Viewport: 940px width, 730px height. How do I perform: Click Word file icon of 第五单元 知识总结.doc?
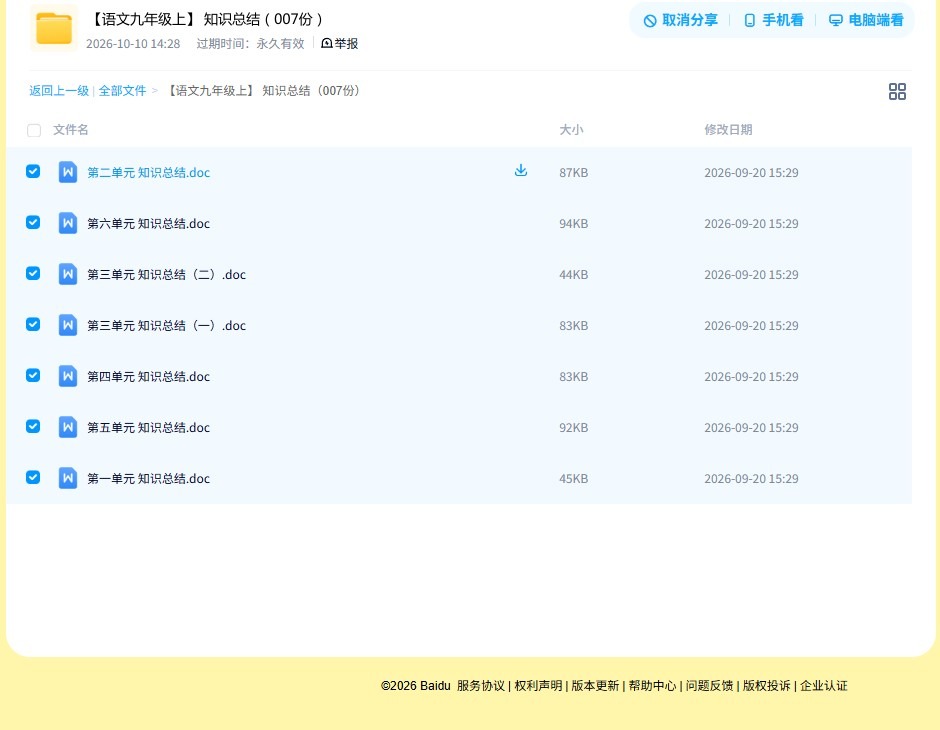coord(68,427)
